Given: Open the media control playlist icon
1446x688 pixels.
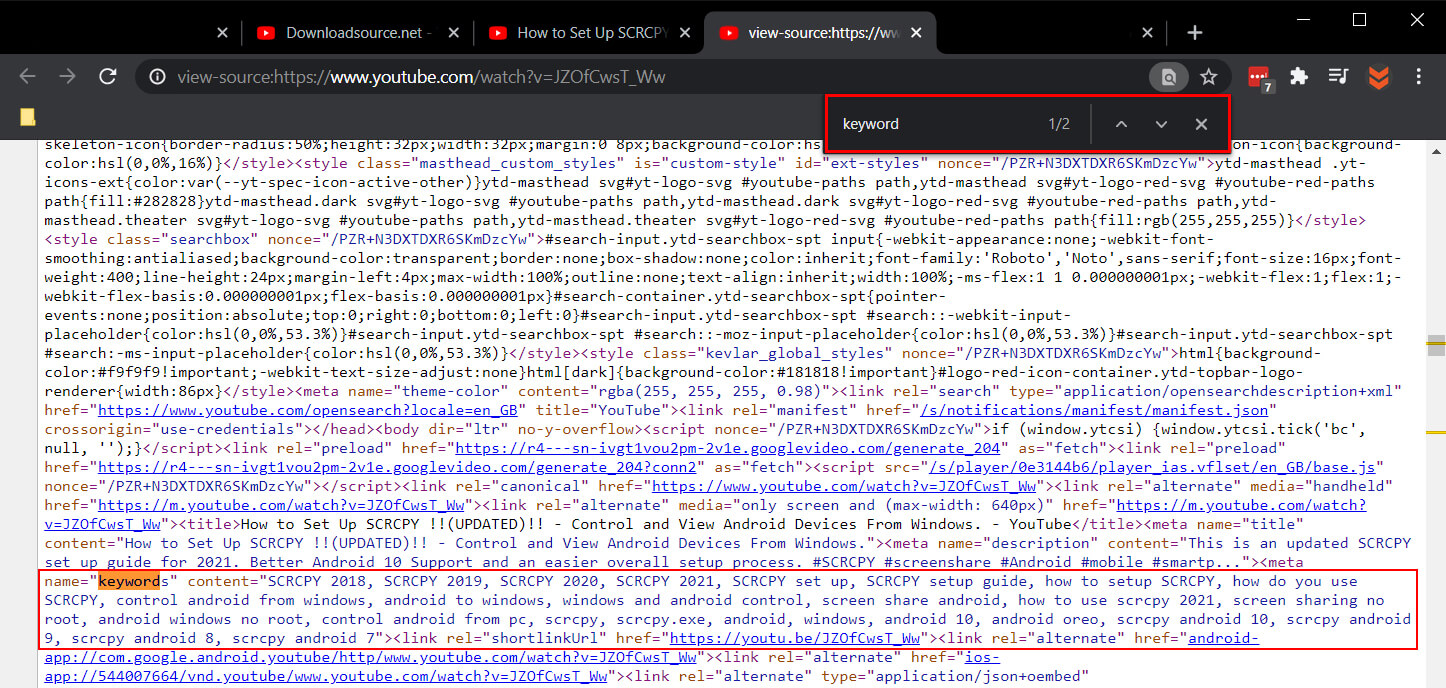Looking at the screenshot, I should click(1339, 77).
